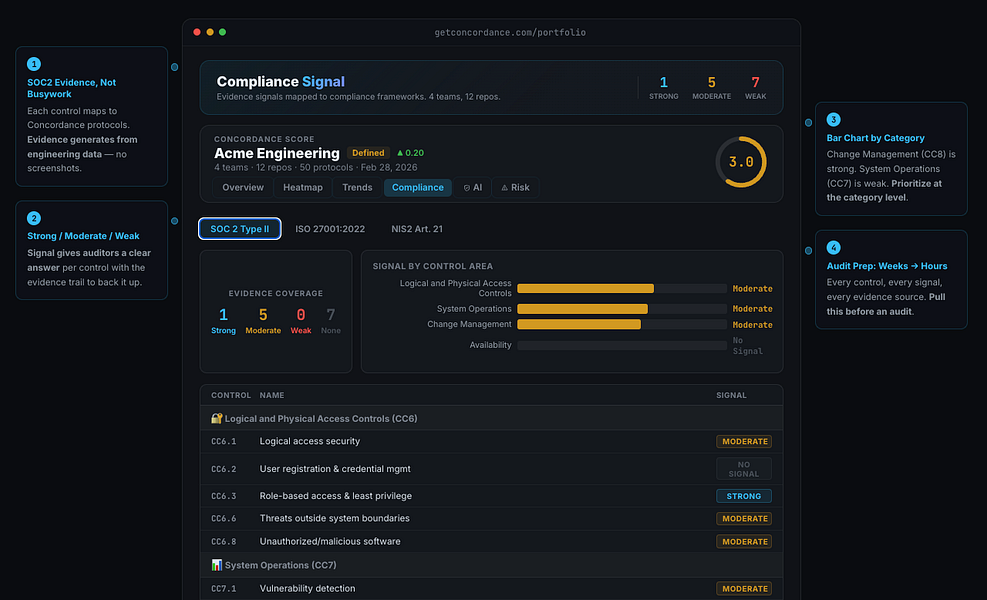The height and width of the screenshot is (600, 987).
Task: Switch to the Heatmap tab
Action: tap(303, 188)
